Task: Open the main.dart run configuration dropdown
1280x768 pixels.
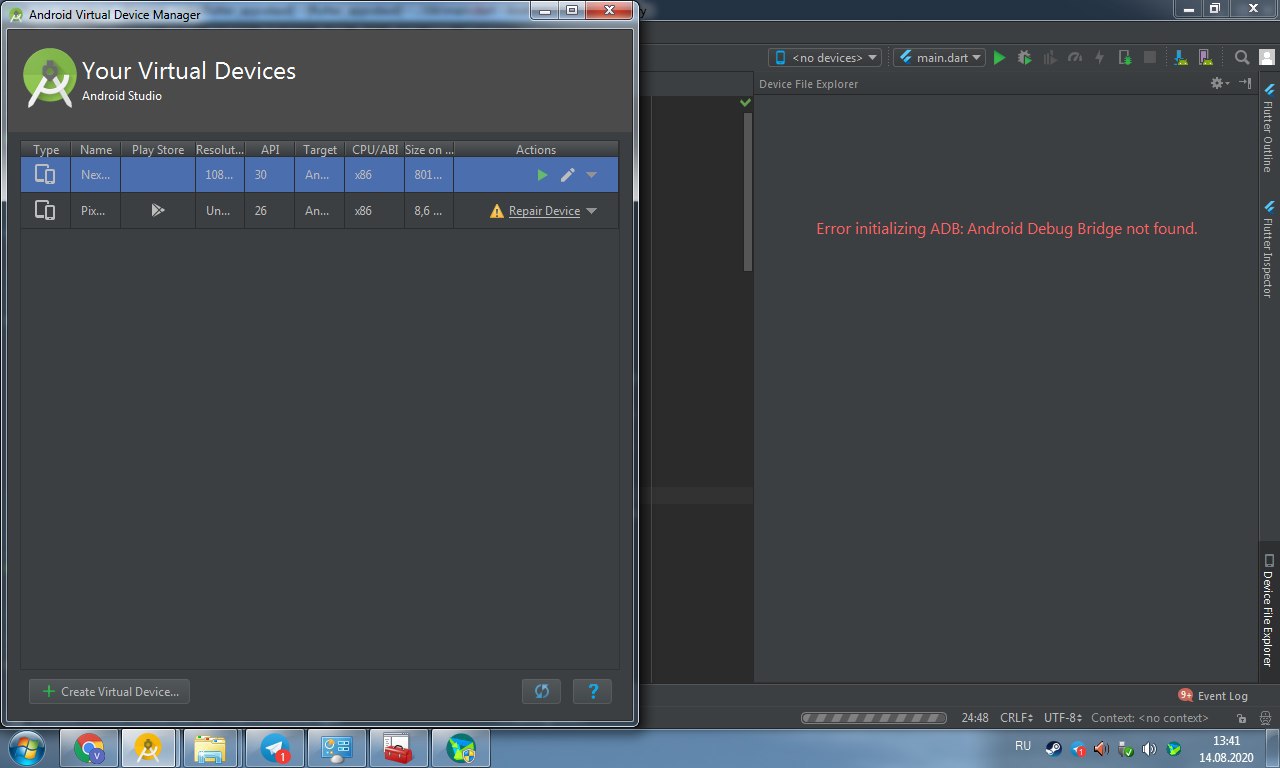Action: (x=939, y=58)
